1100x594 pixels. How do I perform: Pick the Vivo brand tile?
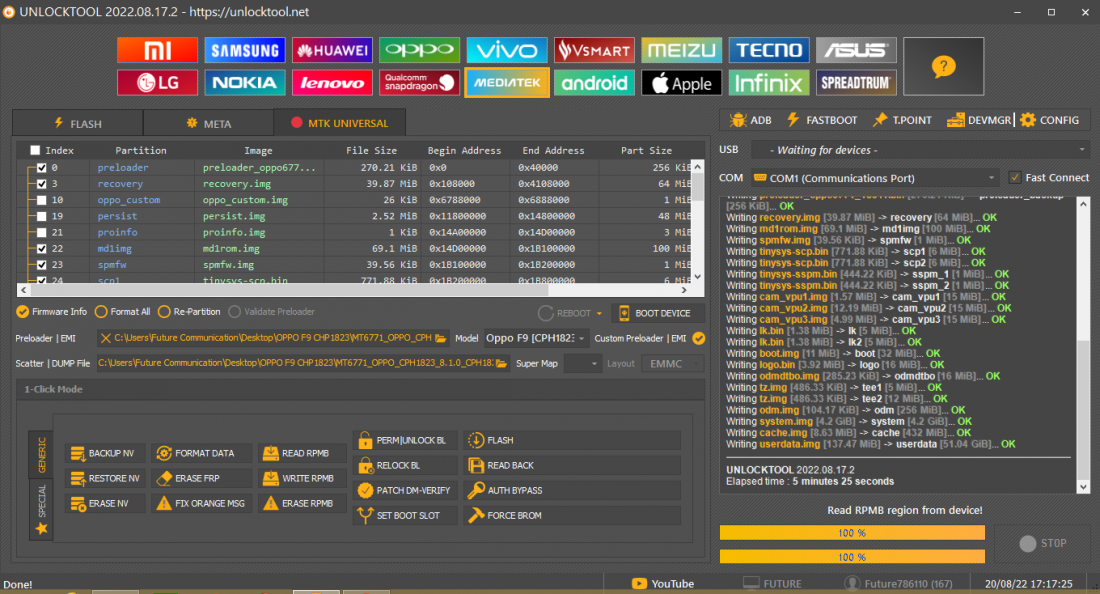point(507,50)
